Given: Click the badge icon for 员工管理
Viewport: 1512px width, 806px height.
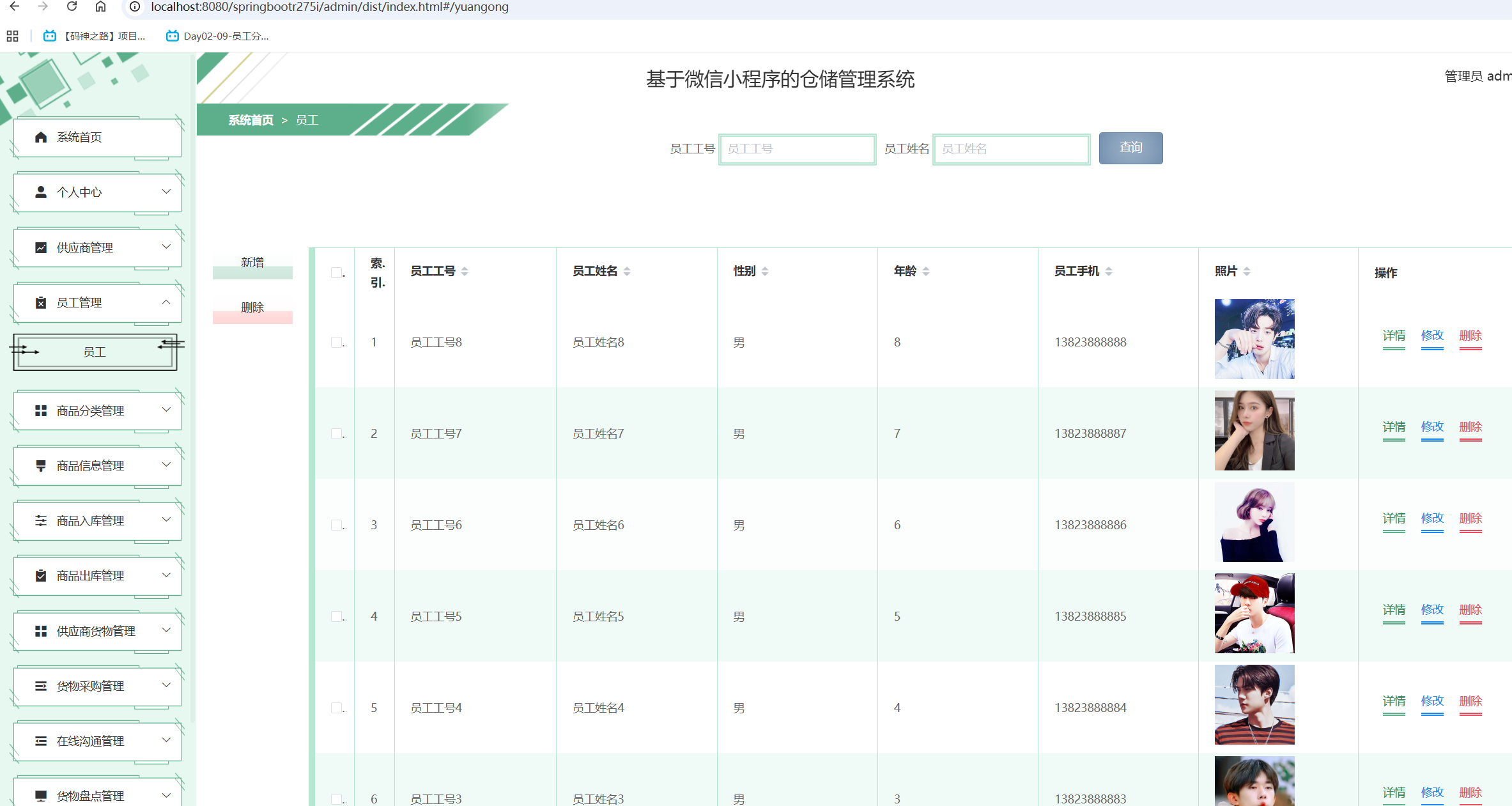Looking at the screenshot, I should coord(40,302).
